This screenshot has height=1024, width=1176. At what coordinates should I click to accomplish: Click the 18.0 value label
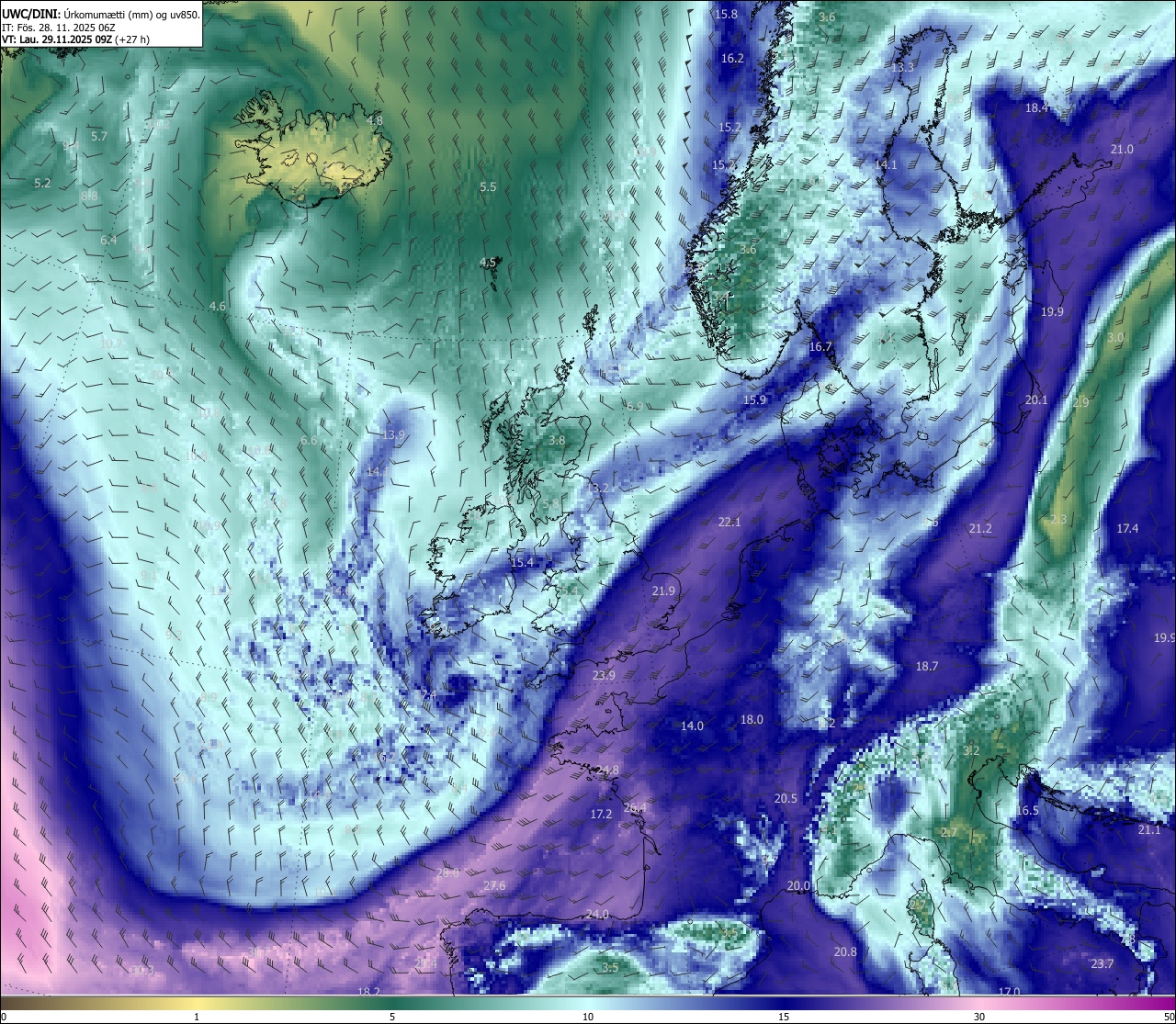click(752, 719)
